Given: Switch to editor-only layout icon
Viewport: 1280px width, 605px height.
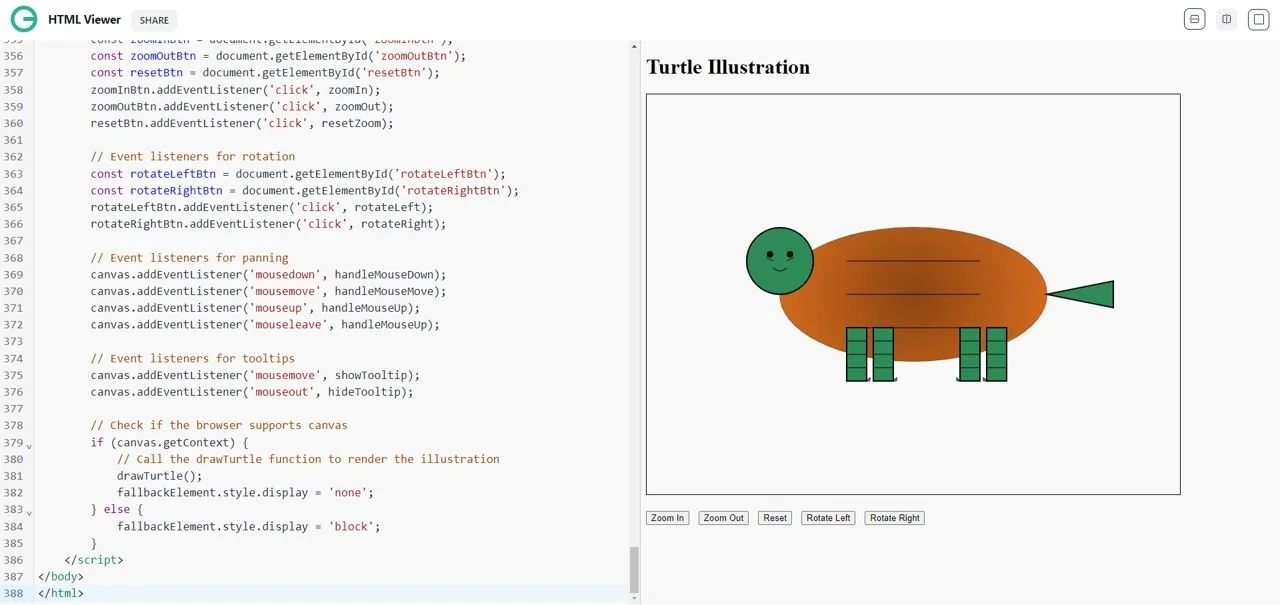Looking at the screenshot, I should [1194, 19].
